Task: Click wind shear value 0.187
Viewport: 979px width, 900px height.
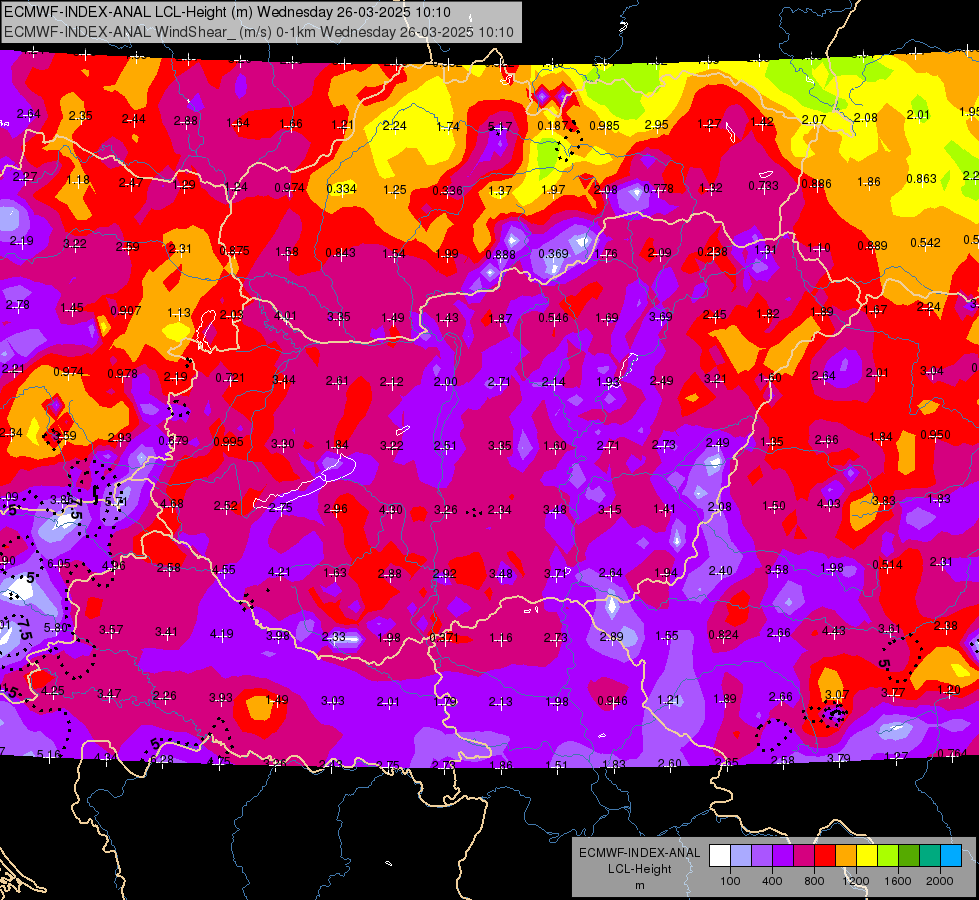Action: pyautogui.click(x=553, y=126)
